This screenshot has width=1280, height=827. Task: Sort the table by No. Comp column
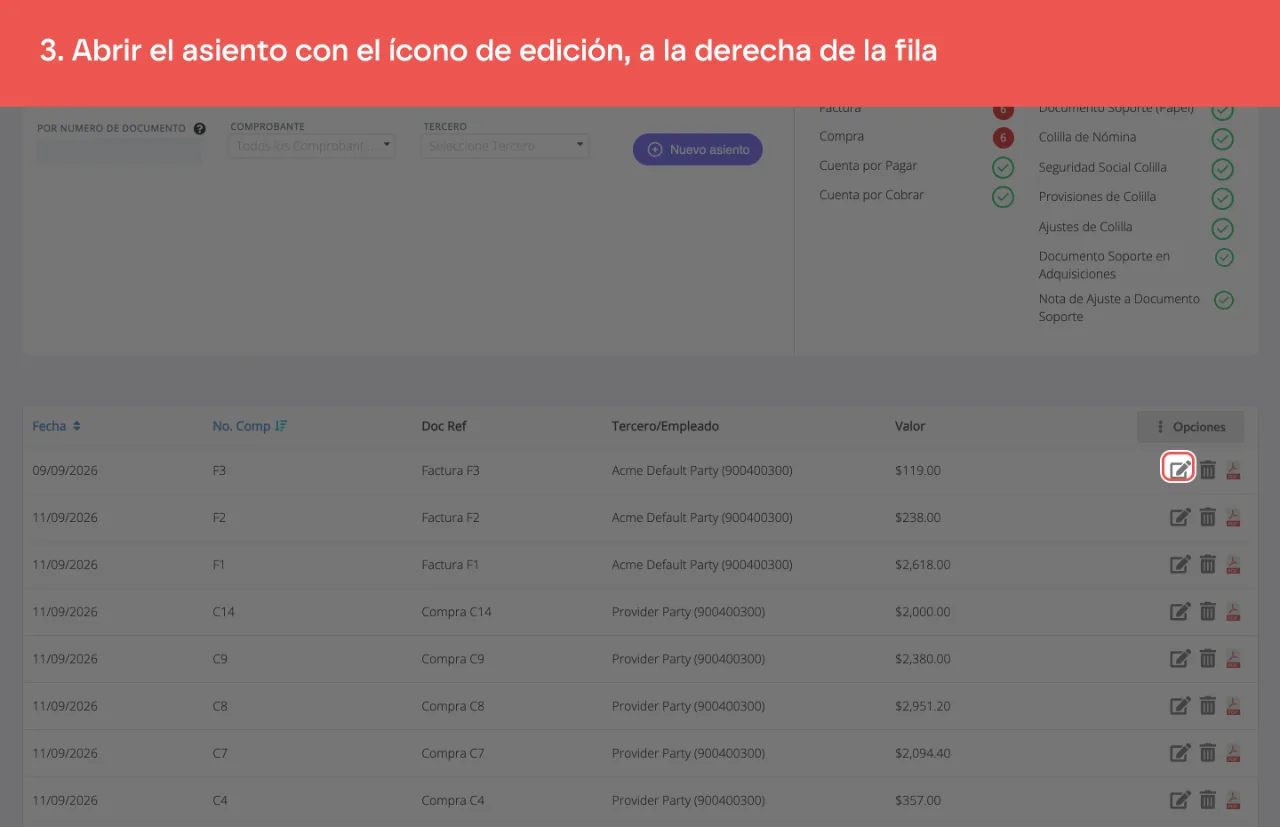250,426
